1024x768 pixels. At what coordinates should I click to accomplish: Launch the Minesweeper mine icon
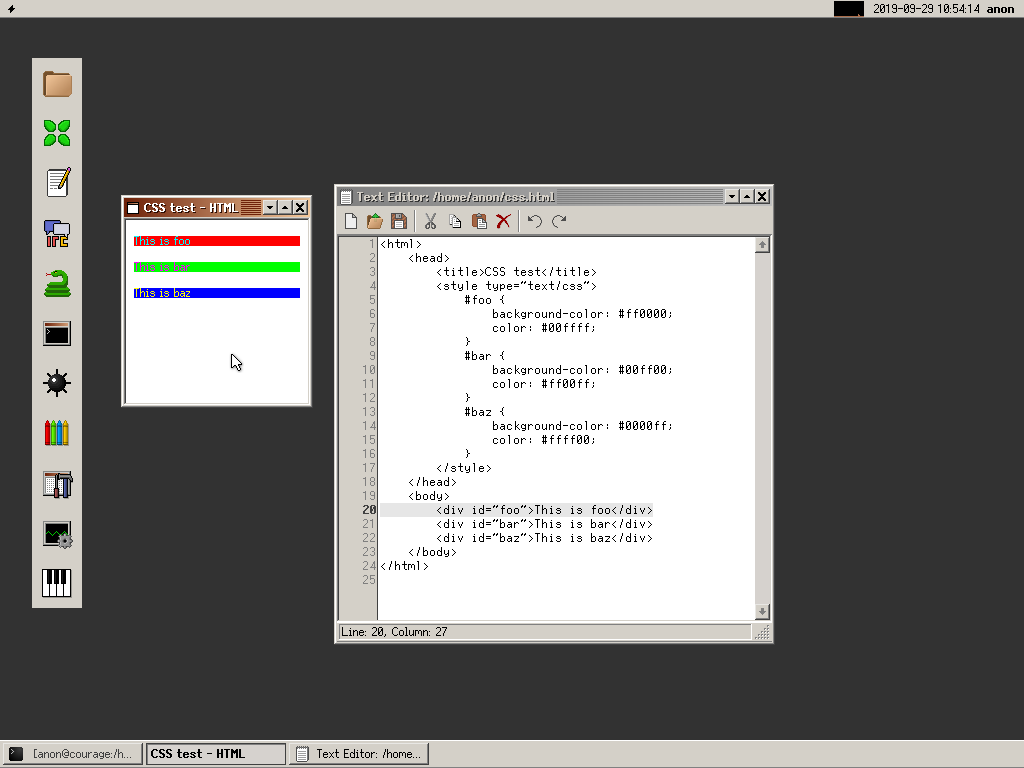(57, 383)
